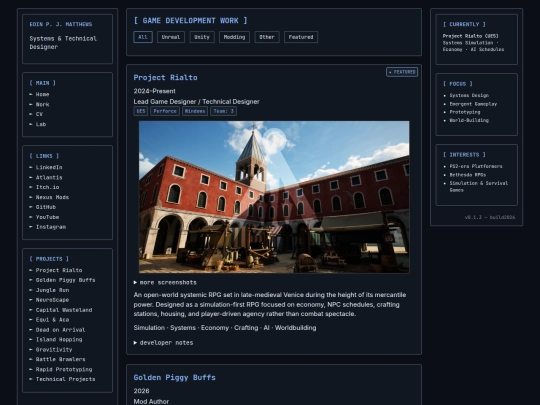This screenshot has width=540, height=405.
Task: Open the Lab page link
Action: 41,124
